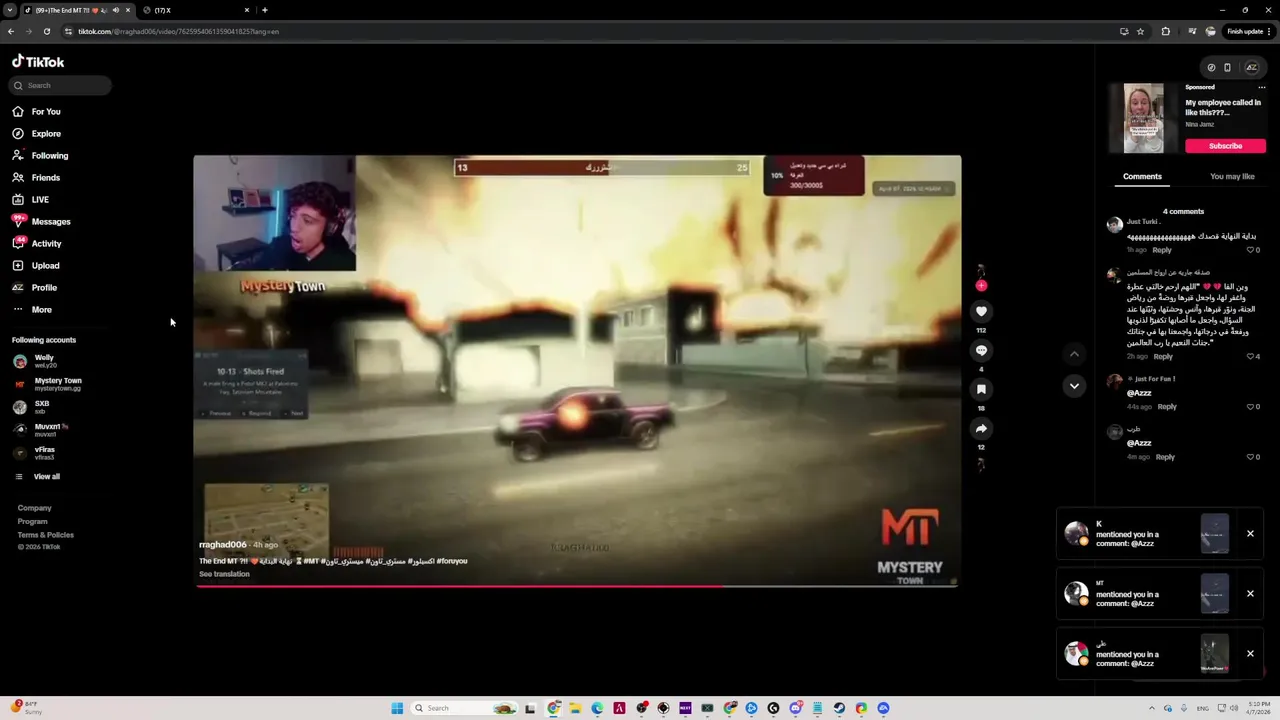Screen dimensions: 1280x720
Task: Bookmark this page with the star icon
Action: point(1140,32)
